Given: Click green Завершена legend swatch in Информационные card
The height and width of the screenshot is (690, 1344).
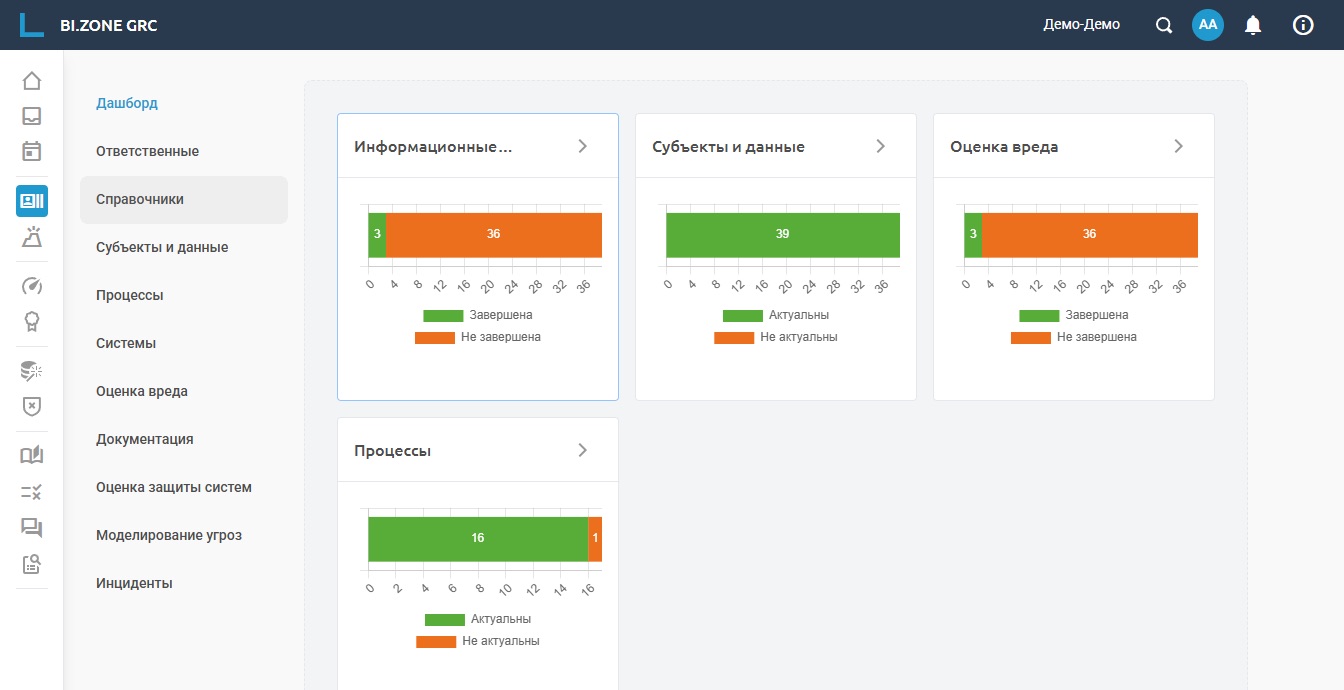Looking at the screenshot, I should [443, 315].
